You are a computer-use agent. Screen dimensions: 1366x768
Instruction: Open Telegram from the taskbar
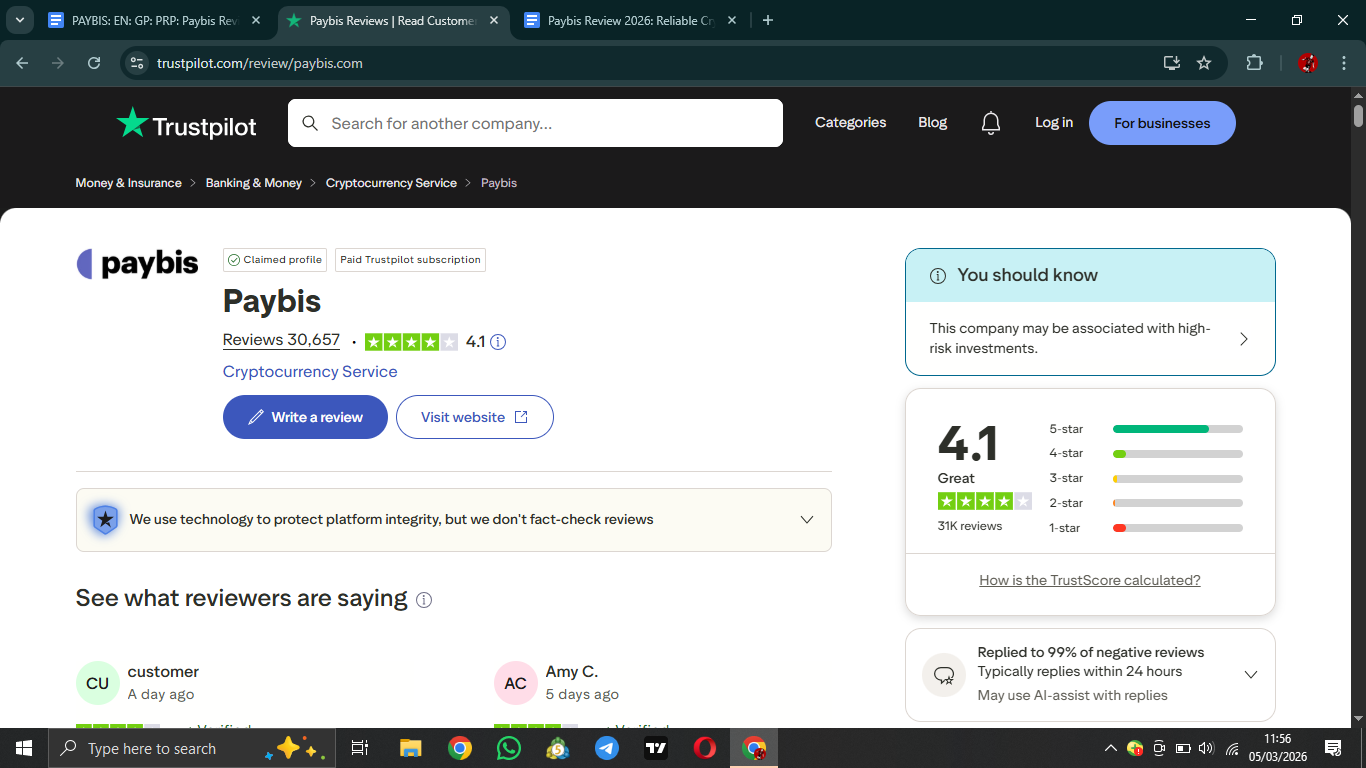[606, 748]
